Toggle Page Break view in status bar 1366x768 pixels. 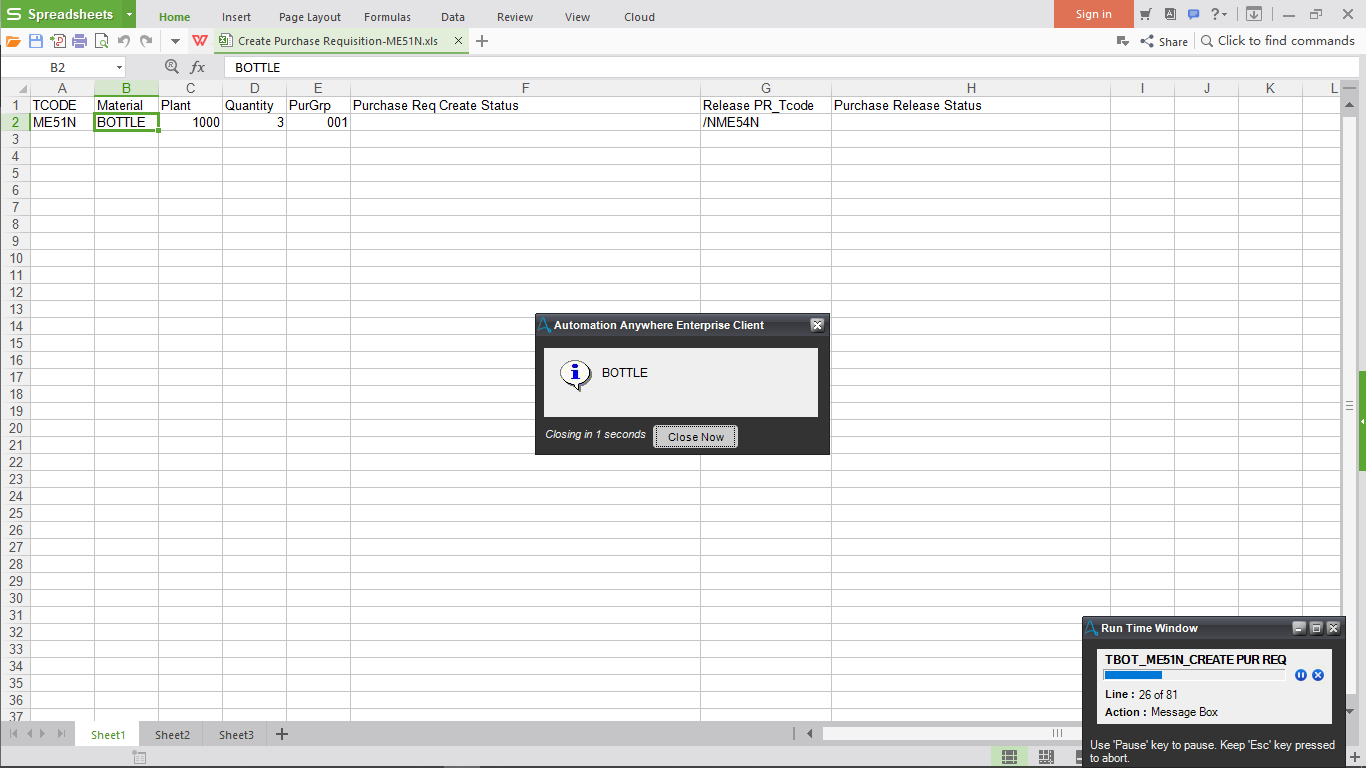pyautogui.click(x=1046, y=756)
